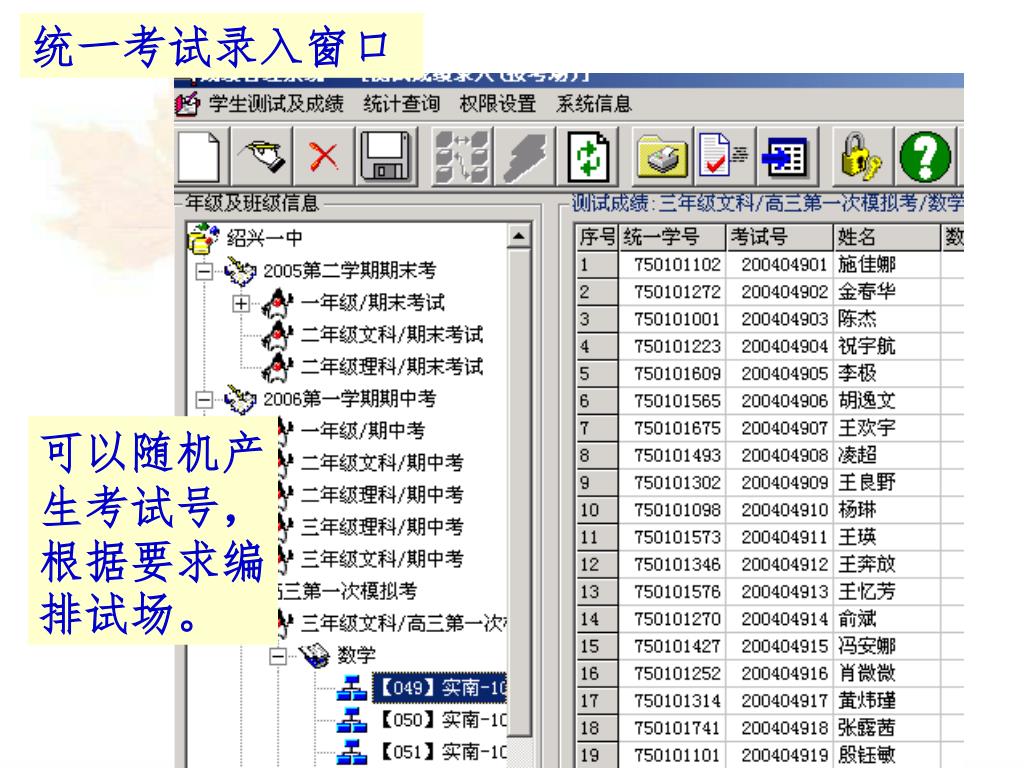Click the 统一学号 column header
Screen dimensions: 1024x768
pos(672,237)
